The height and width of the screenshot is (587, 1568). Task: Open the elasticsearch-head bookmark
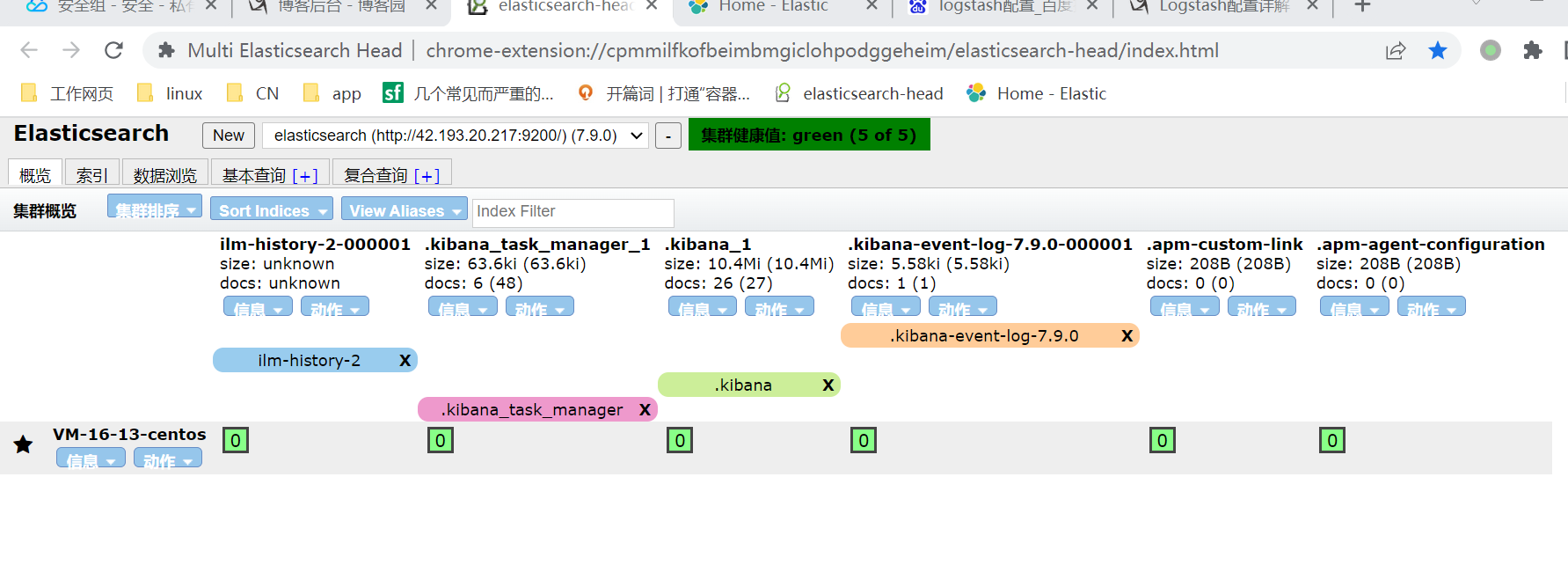coord(858,93)
